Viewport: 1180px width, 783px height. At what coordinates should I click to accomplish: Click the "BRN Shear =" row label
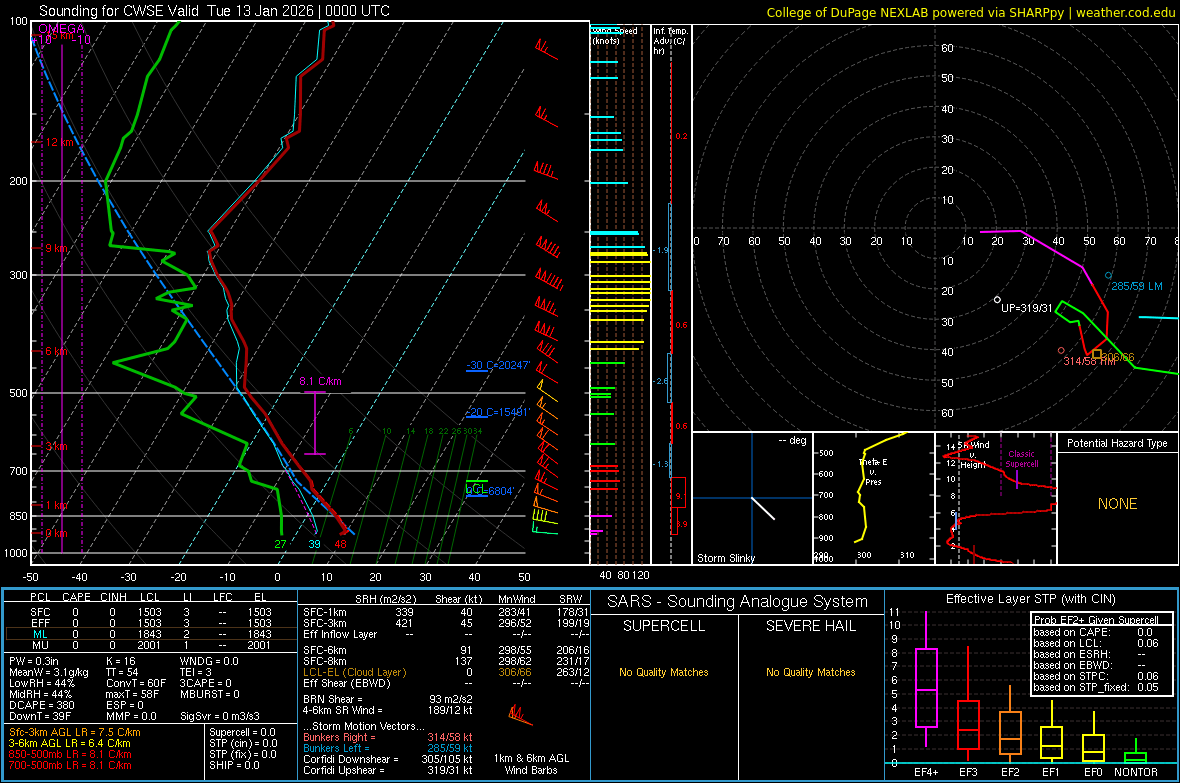[332, 699]
